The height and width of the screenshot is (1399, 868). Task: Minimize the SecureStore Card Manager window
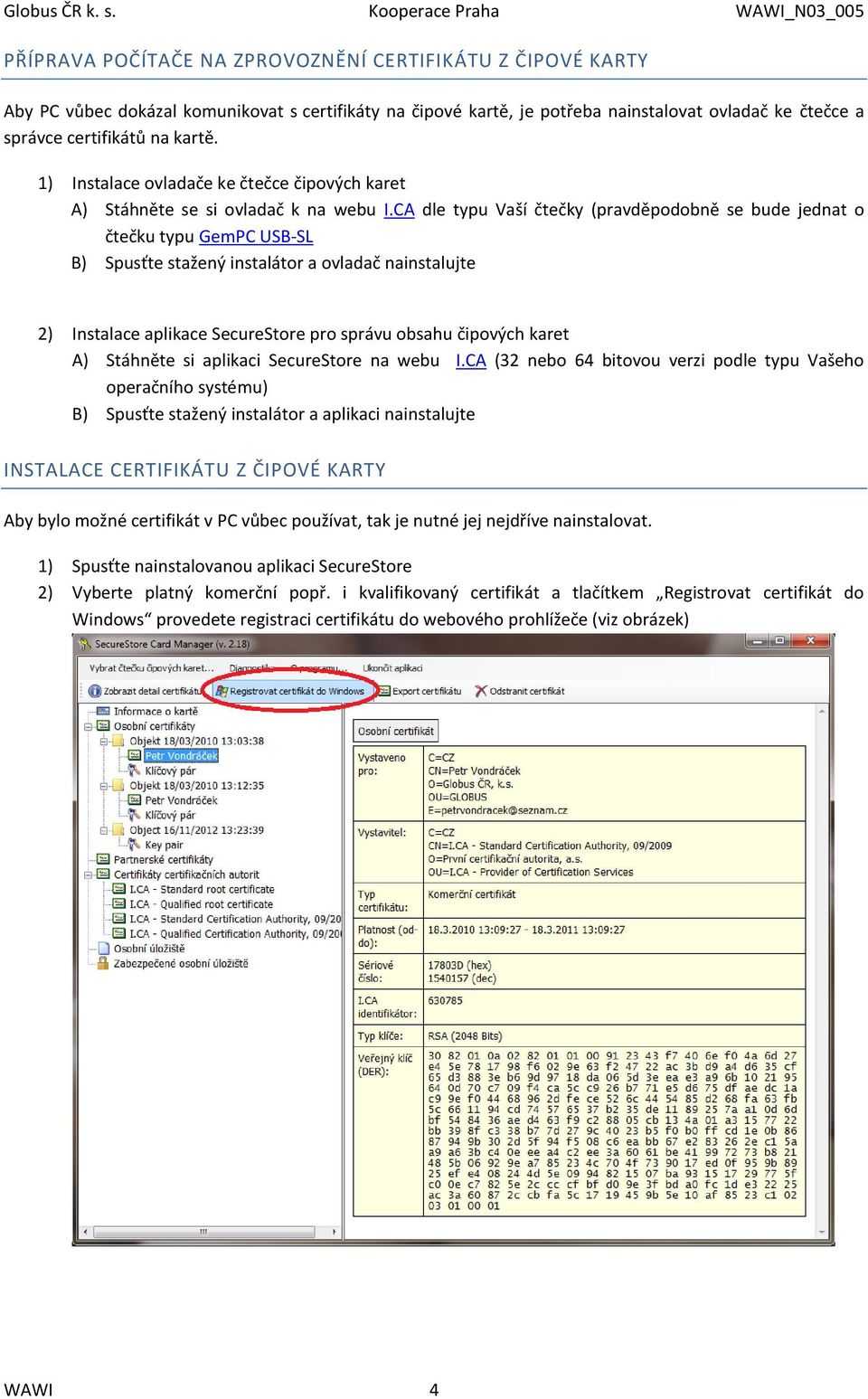[x=757, y=641]
